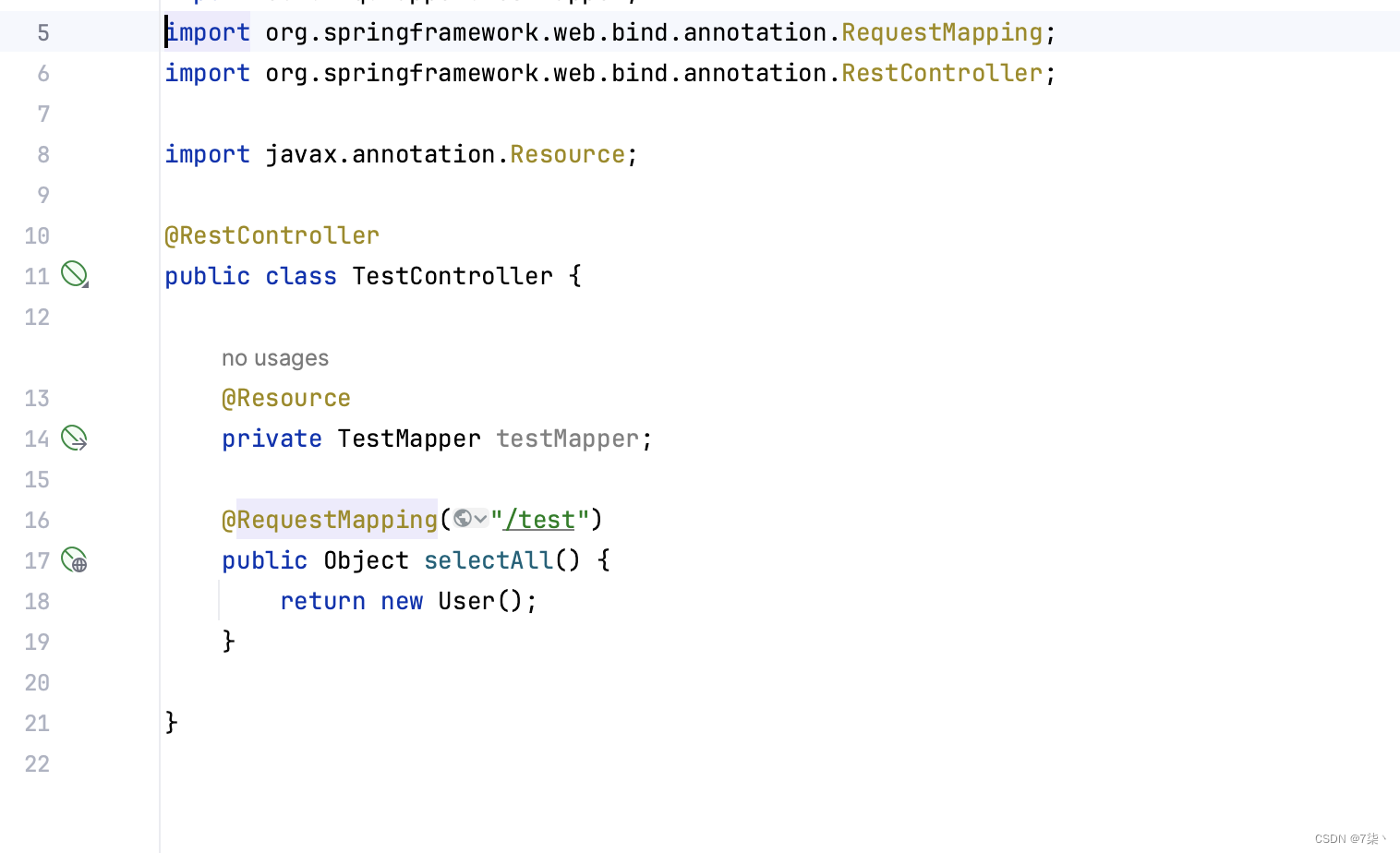Viewport: 1400px width, 853px height.
Task: Open the "/test" URL path link
Action: pyautogui.click(x=540, y=520)
